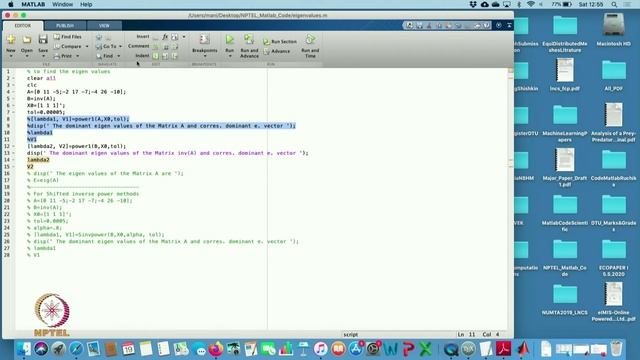Switch to the VIEW tab
Screen dimensions: 640x360
click(104, 26)
